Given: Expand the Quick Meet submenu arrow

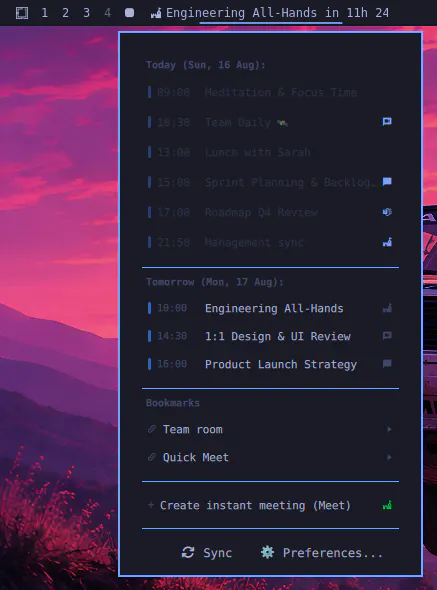Looking at the screenshot, I should pyautogui.click(x=389, y=457).
